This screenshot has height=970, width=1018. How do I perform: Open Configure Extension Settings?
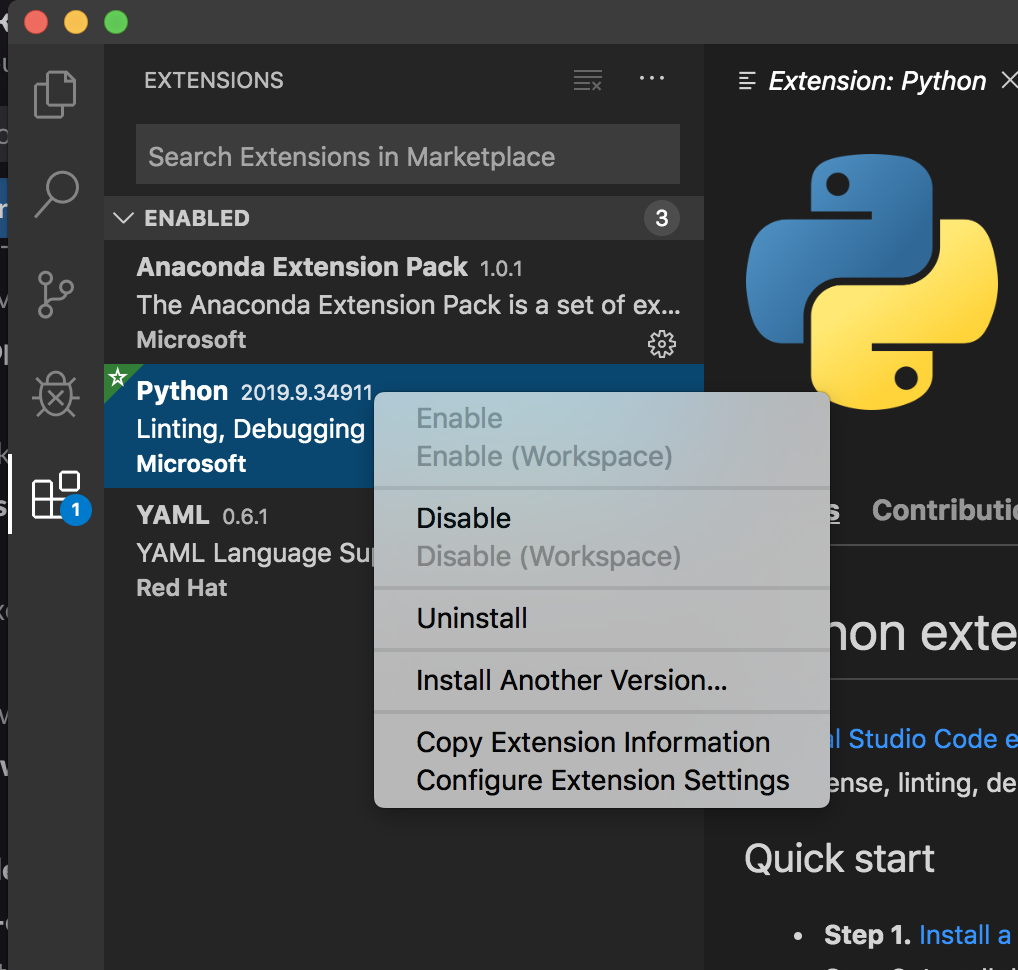(603, 780)
